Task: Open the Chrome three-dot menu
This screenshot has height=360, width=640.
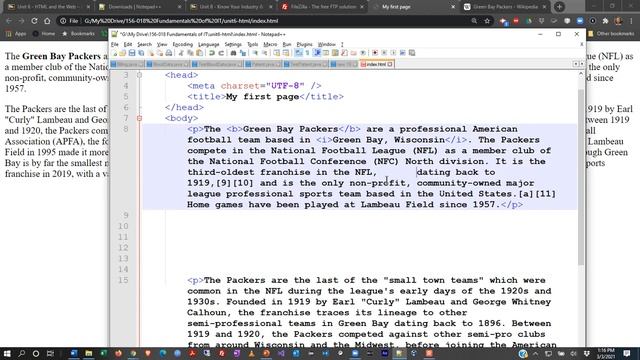Action: coord(631,21)
